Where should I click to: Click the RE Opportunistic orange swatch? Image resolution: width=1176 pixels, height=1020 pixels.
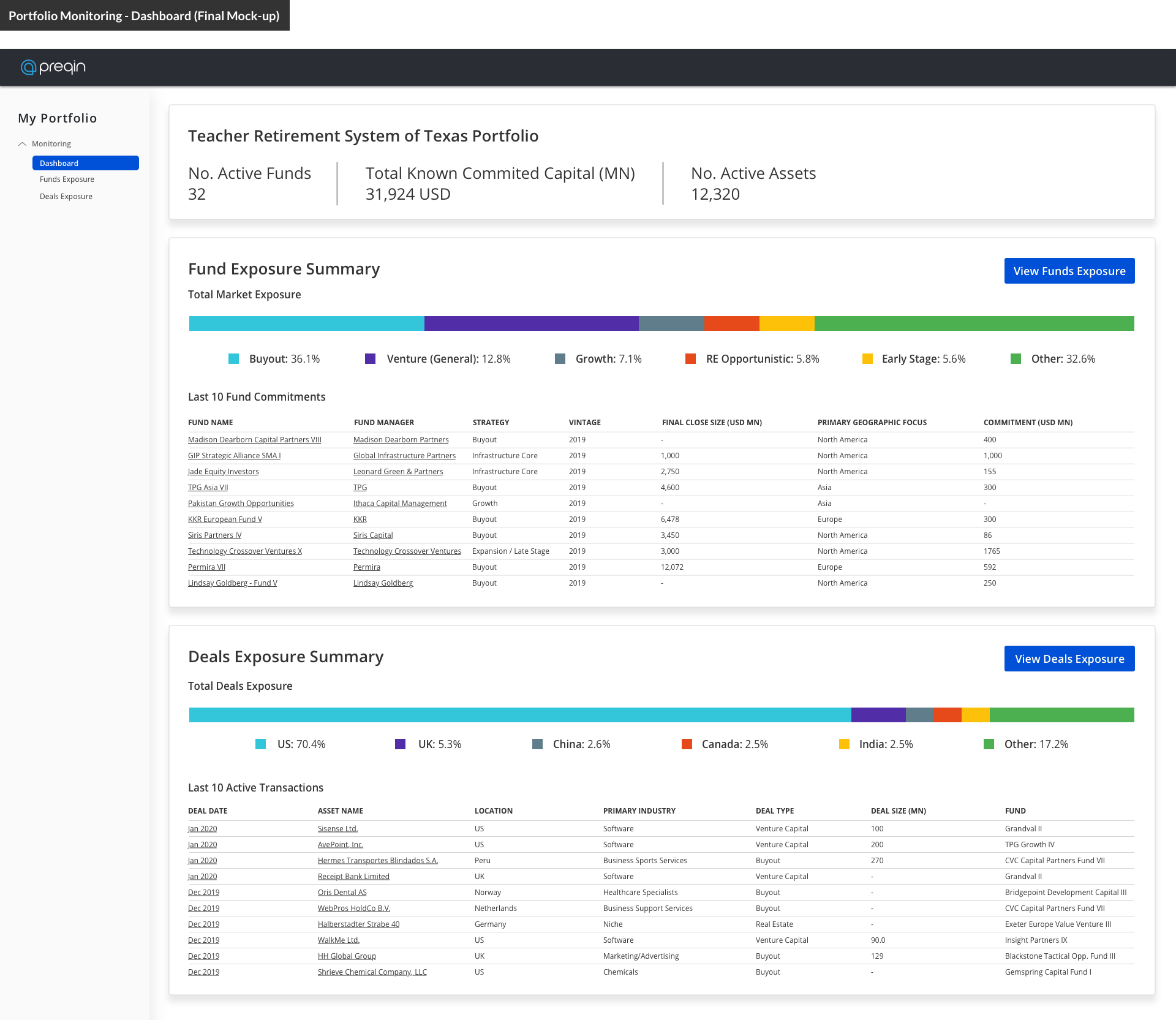(690, 359)
